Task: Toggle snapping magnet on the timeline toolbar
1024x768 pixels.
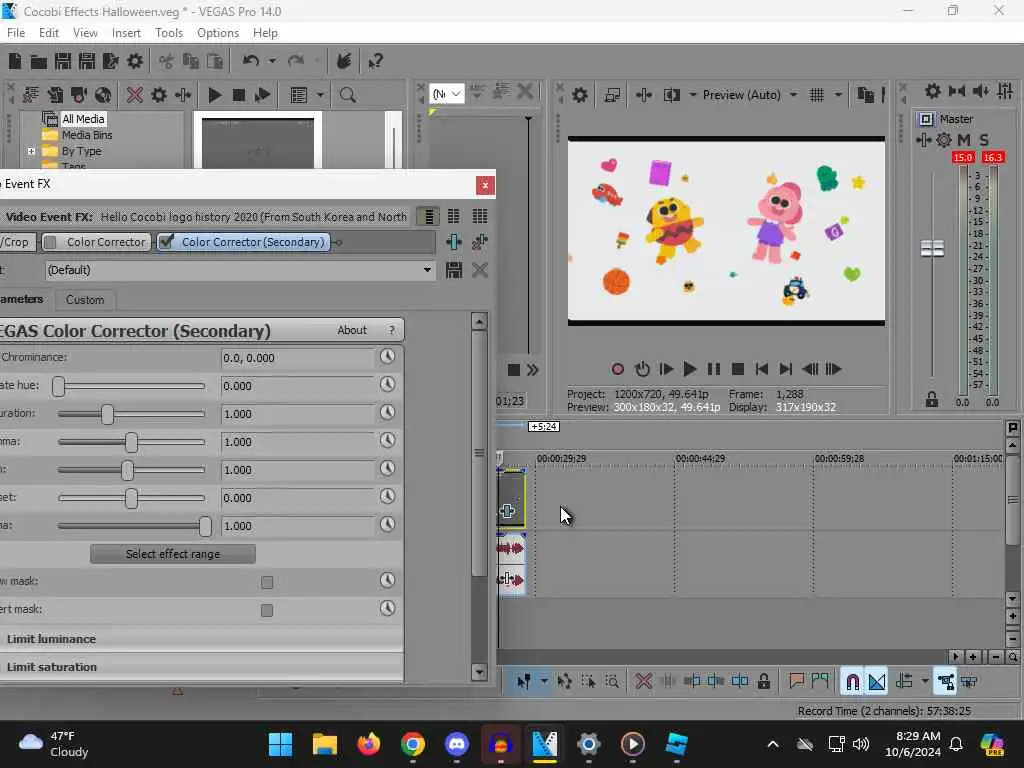Action: pos(852,682)
